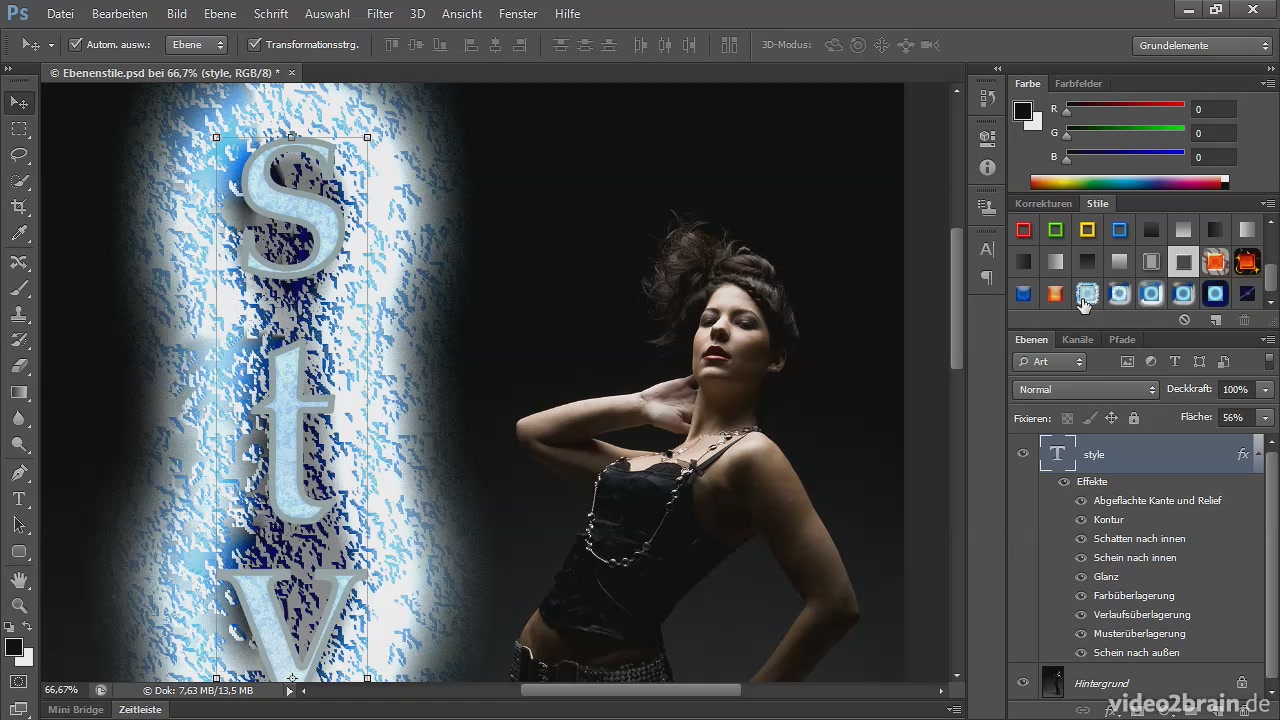Open the Deckkraft percentage dropdown arrow
This screenshot has width=1280, height=720.
click(x=1266, y=390)
